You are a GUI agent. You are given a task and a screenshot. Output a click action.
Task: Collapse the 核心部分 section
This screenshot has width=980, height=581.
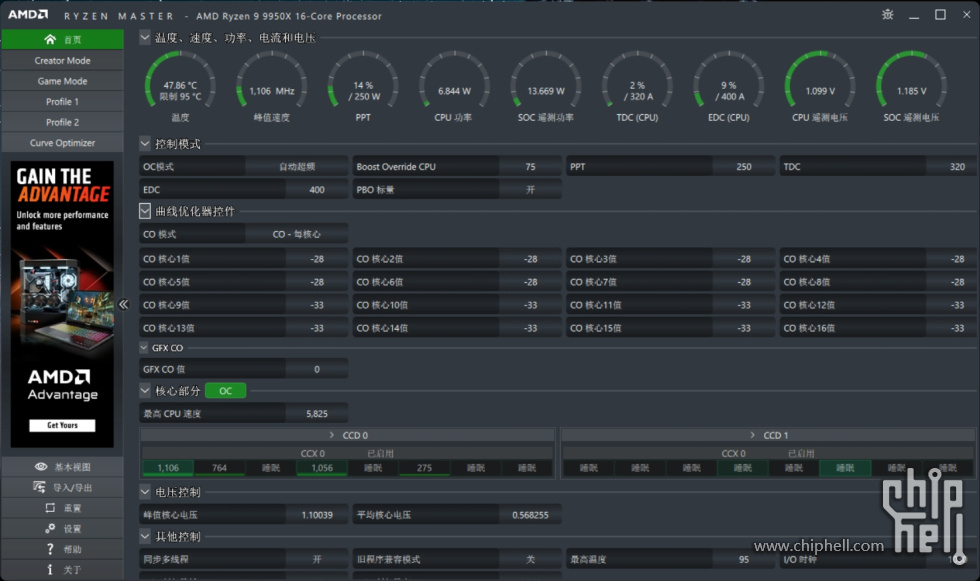(x=145, y=391)
